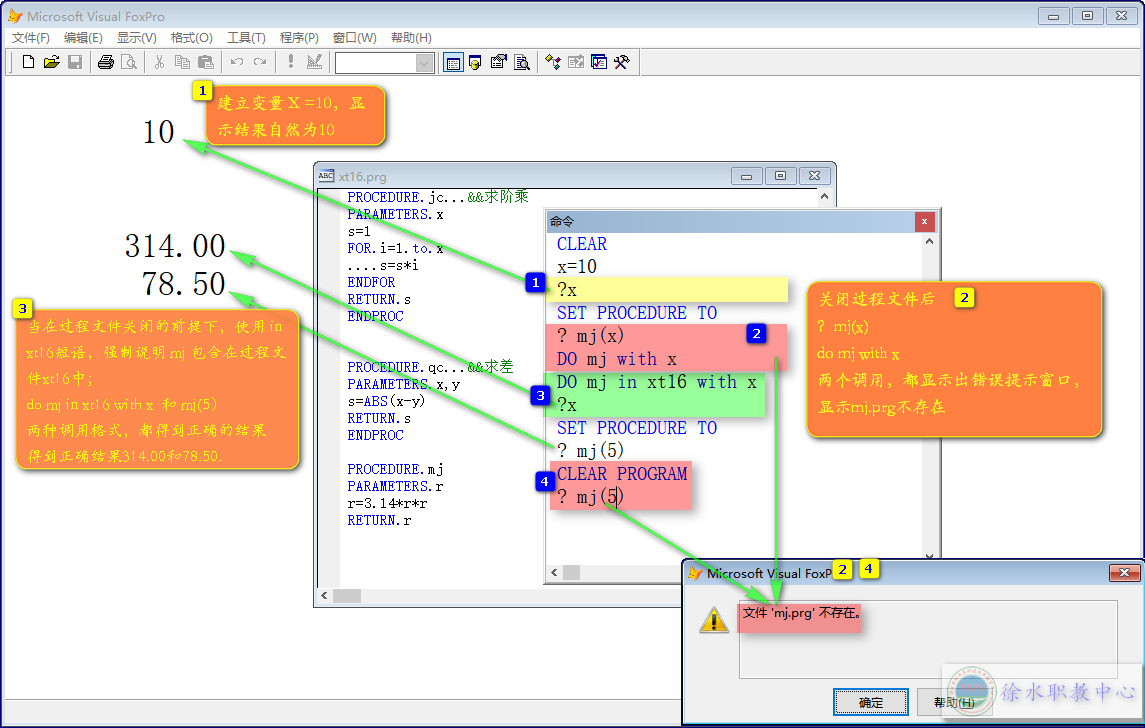Click '? mj(5)' line above CLEAR PROGRAM
Viewport: 1145px width, 728px height.
click(590, 451)
